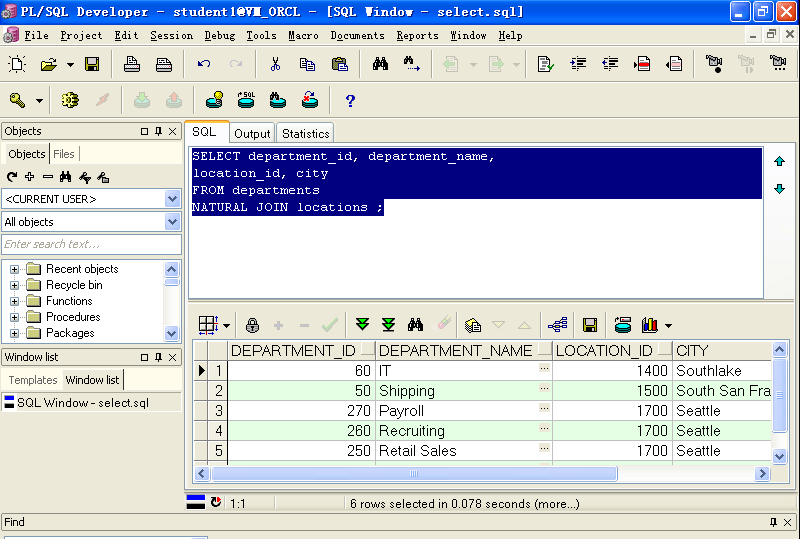Expand the Procedures tree node
Image resolution: width=800 pixels, height=539 pixels.
(15, 317)
